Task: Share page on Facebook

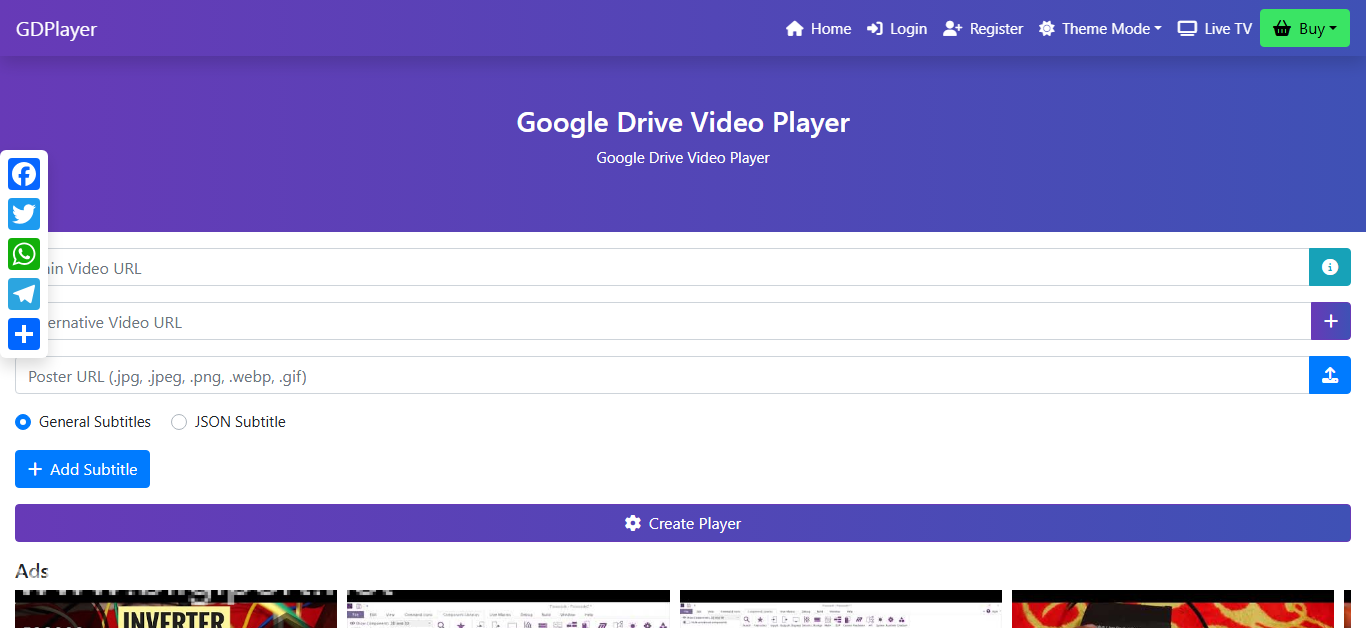Action: pyautogui.click(x=24, y=174)
